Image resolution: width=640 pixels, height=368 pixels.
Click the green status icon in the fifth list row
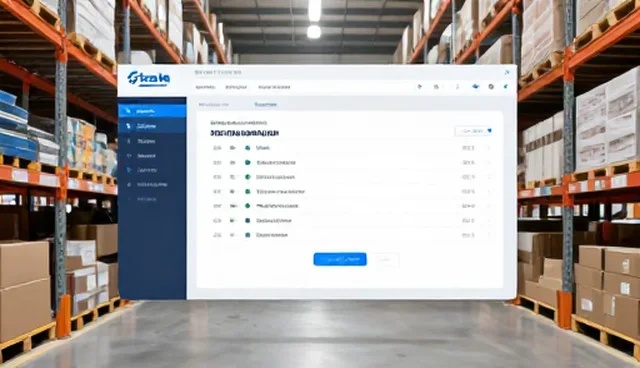(x=247, y=206)
